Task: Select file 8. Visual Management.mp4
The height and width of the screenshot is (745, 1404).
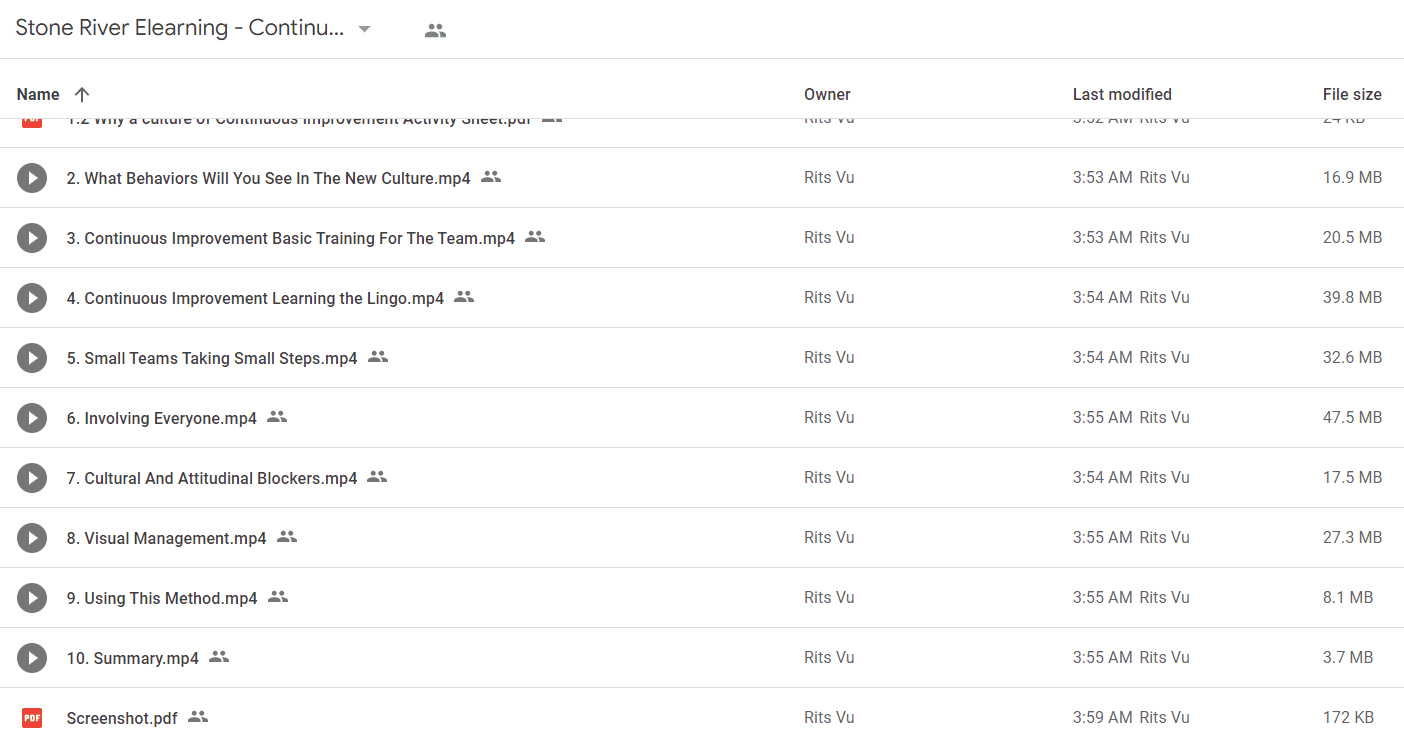Action: tap(167, 538)
